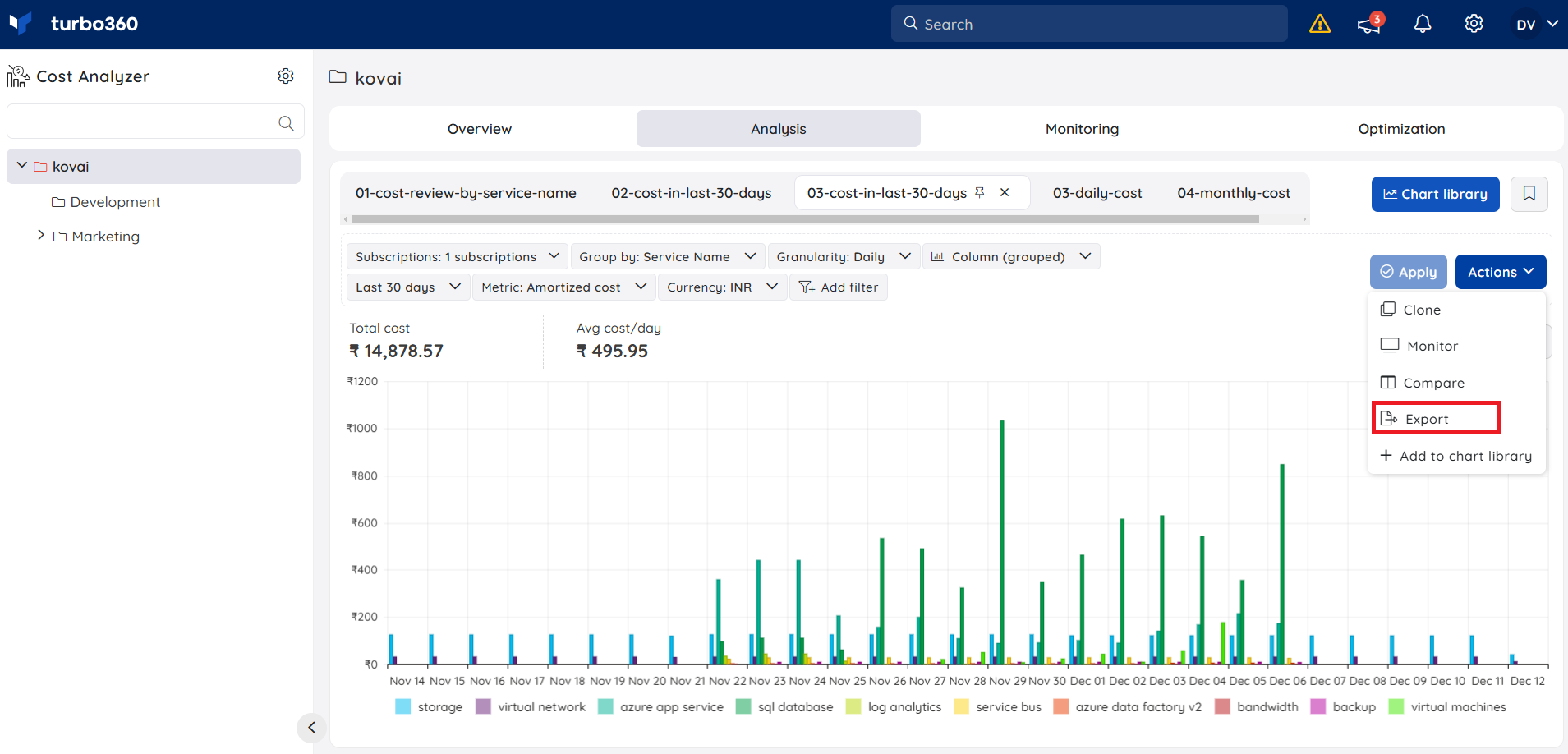Open the global settings gear
Viewport: 1568px width, 754px height.
coord(1474,24)
